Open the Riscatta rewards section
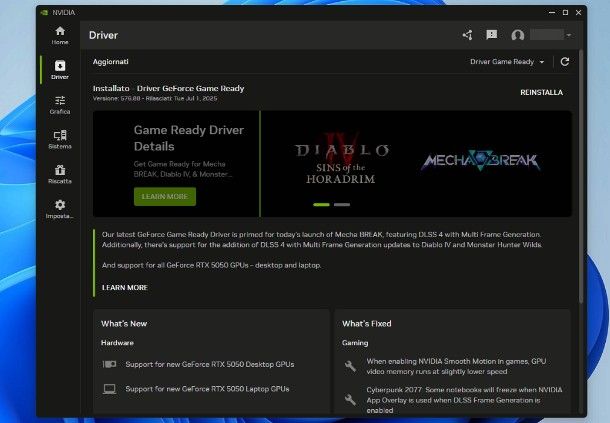The height and width of the screenshot is (423, 610). [x=60, y=173]
